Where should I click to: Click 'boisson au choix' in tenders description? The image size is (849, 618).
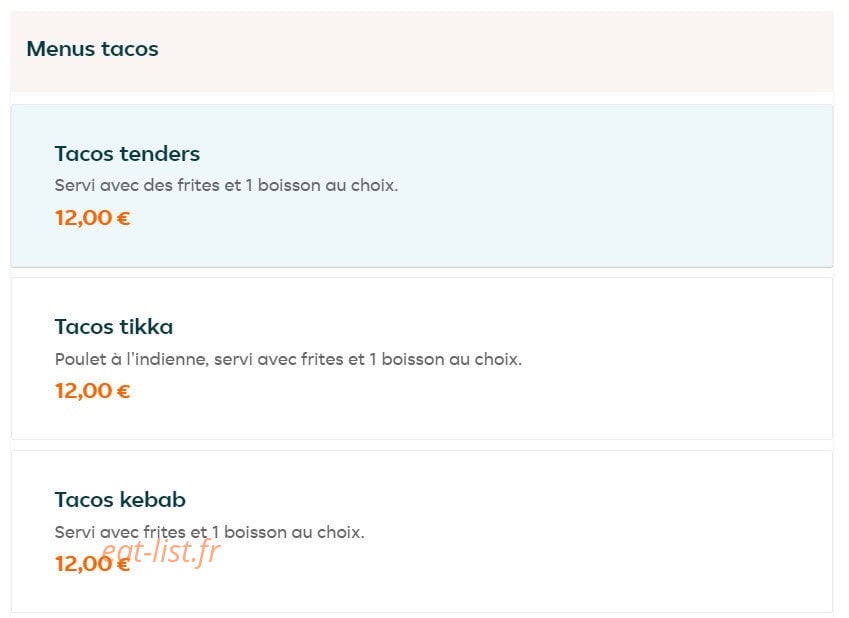(x=328, y=185)
